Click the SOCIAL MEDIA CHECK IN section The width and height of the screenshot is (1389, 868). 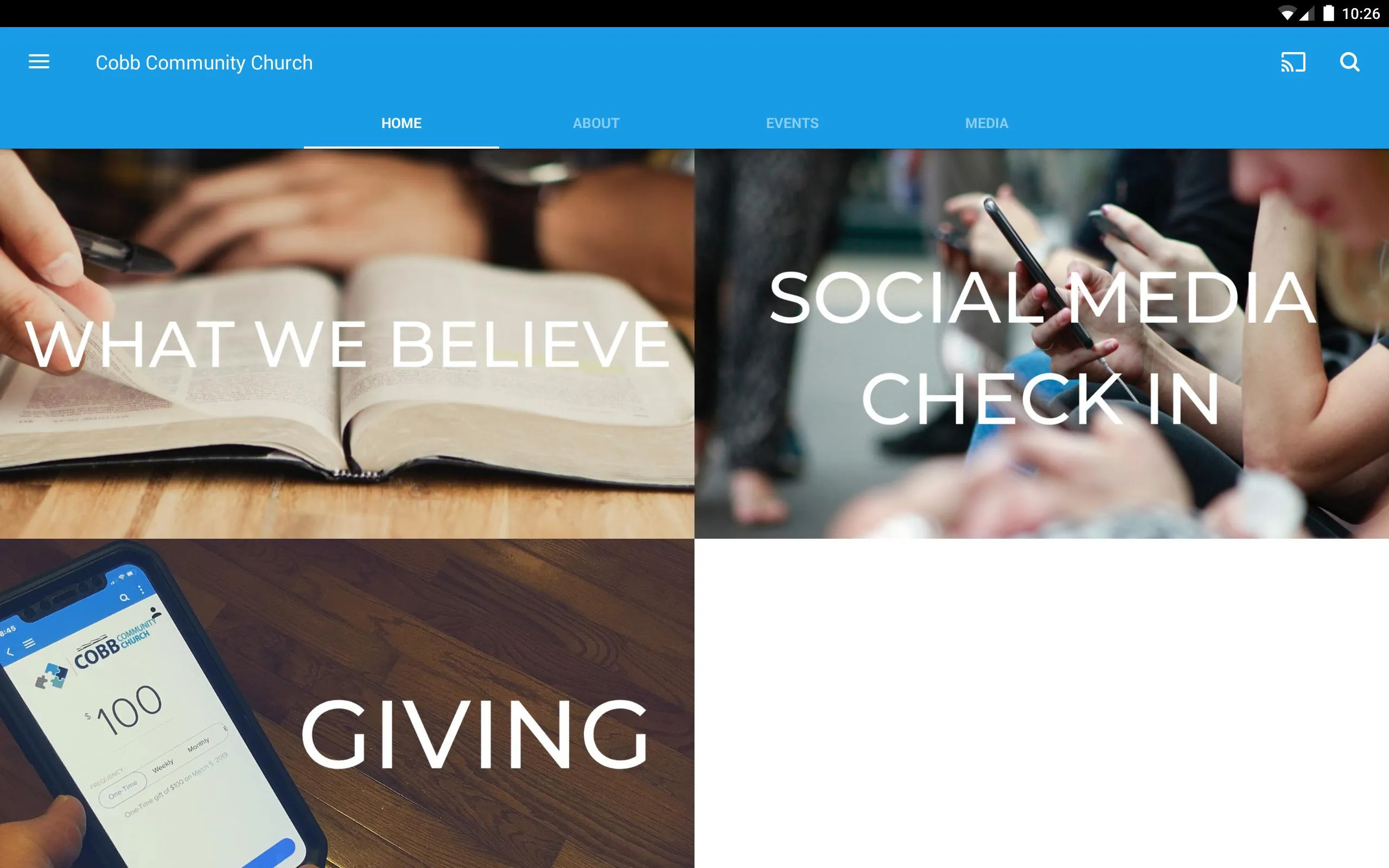click(x=1041, y=343)
